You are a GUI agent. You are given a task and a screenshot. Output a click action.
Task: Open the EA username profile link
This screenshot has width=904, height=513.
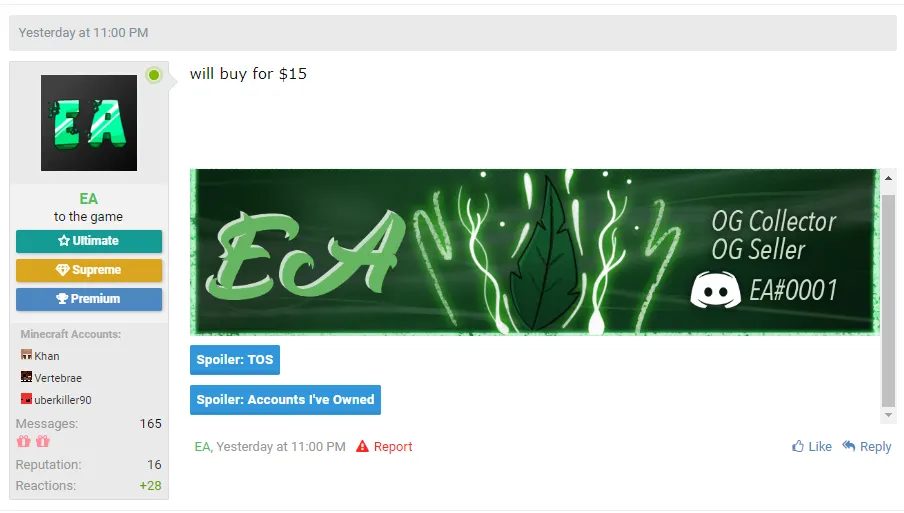tap(88, 199)
